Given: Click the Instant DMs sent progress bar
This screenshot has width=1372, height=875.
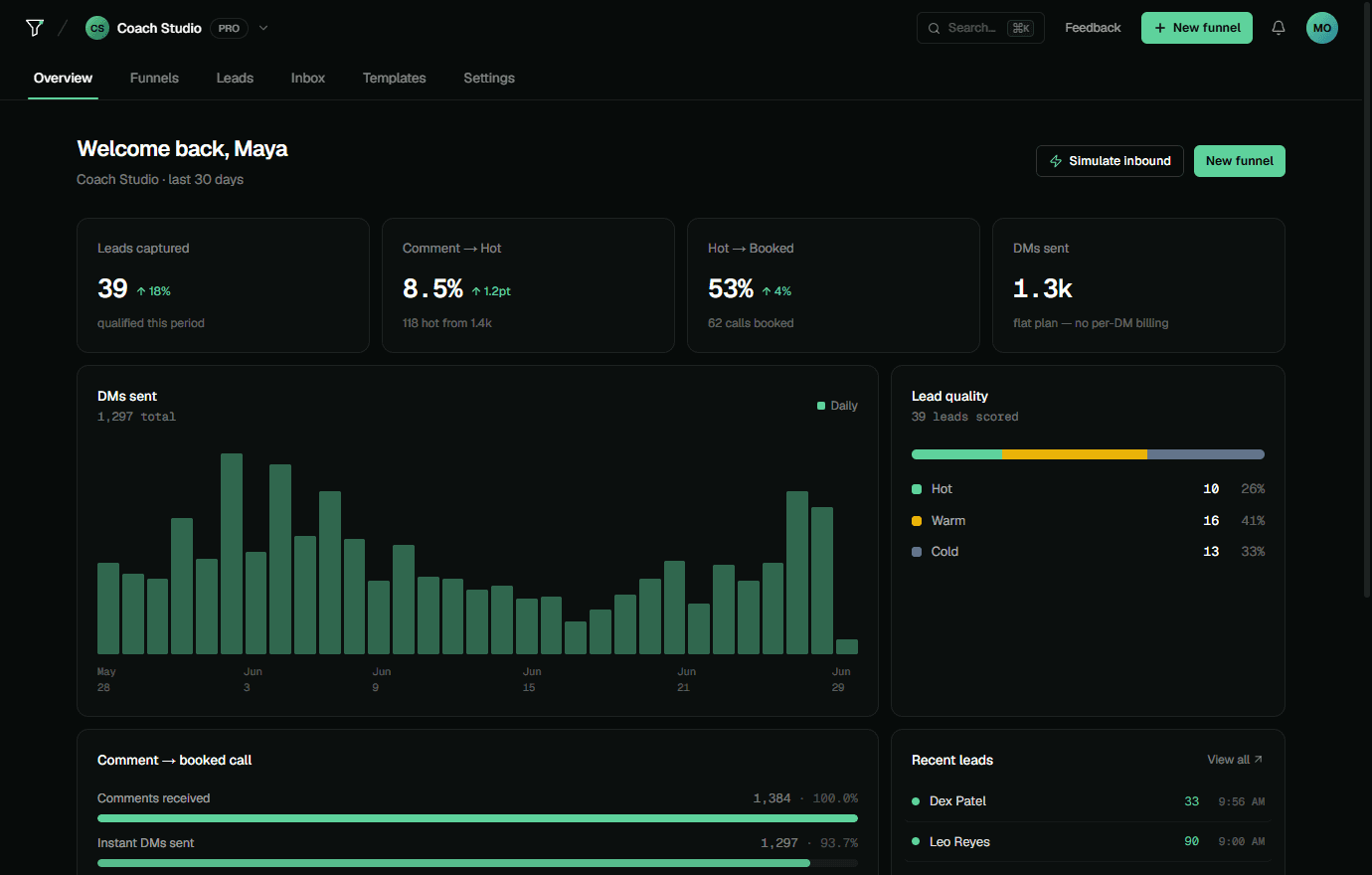Looking at the screenshot, I should click(x=477, y=863).
